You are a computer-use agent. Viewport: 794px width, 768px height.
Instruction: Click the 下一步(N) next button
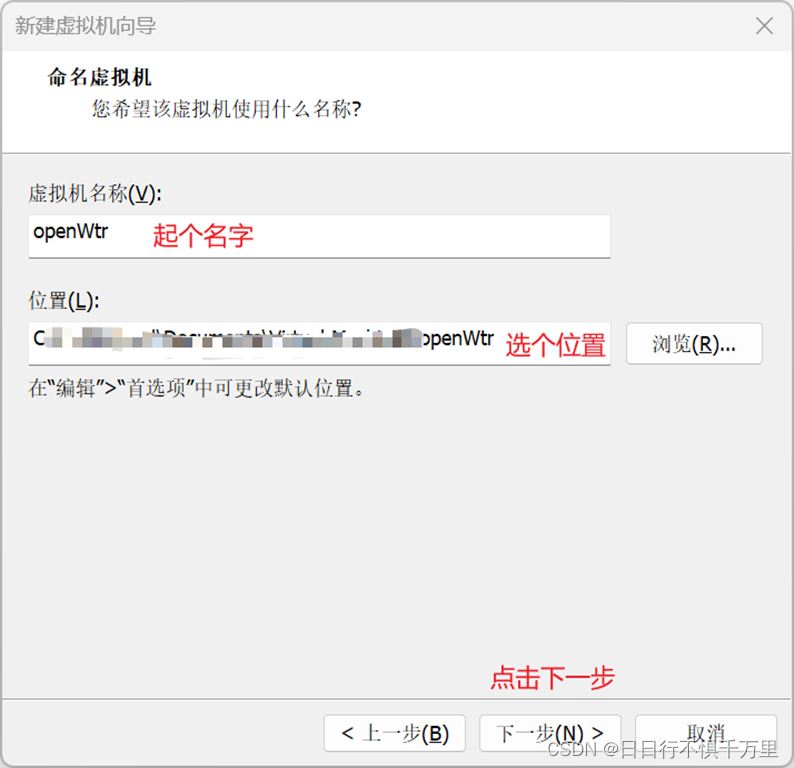(x=549, y=733)
